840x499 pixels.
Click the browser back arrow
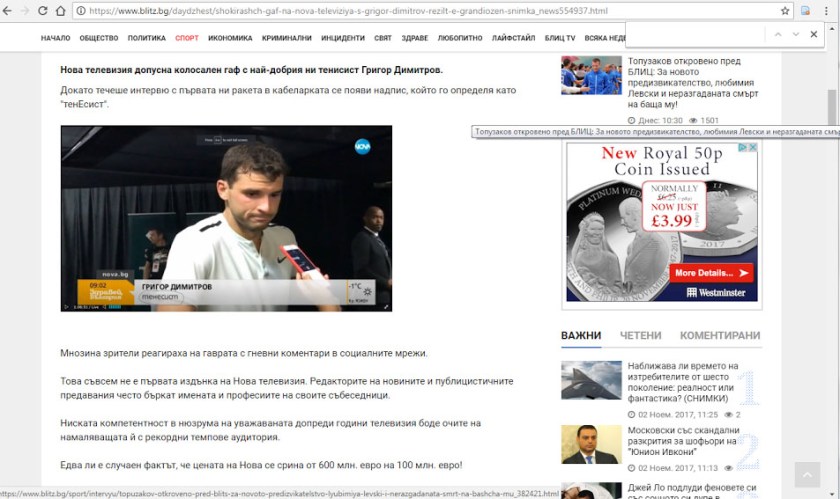click(x=8, y=10)
